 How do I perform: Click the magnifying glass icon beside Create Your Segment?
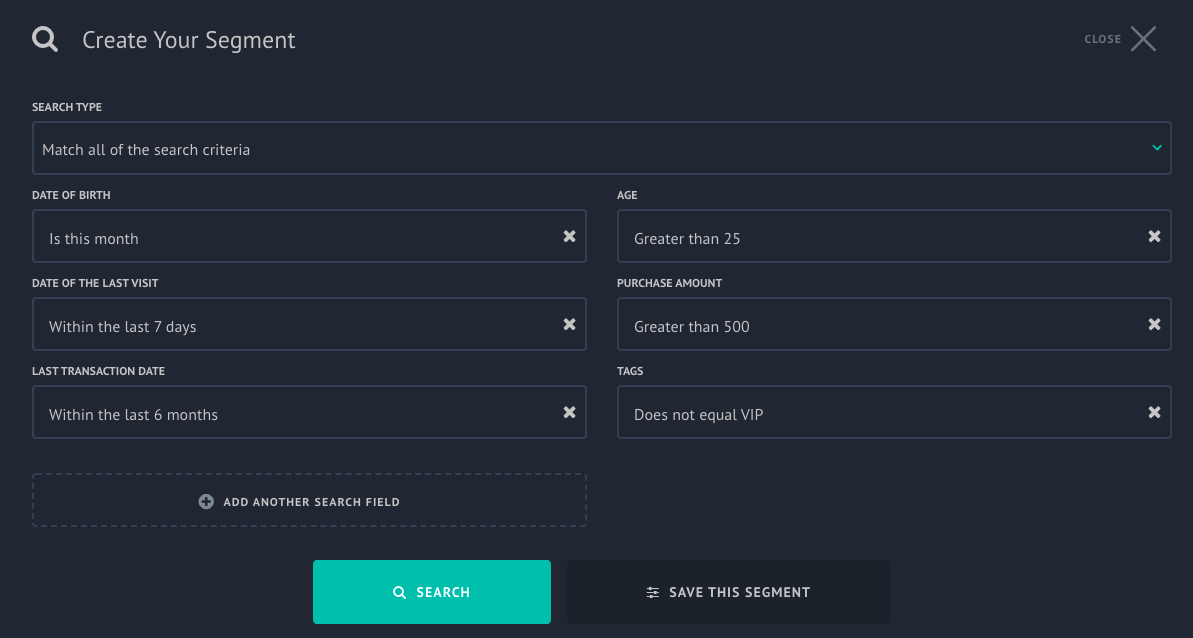pyautogui.click(x=44, y=38)
